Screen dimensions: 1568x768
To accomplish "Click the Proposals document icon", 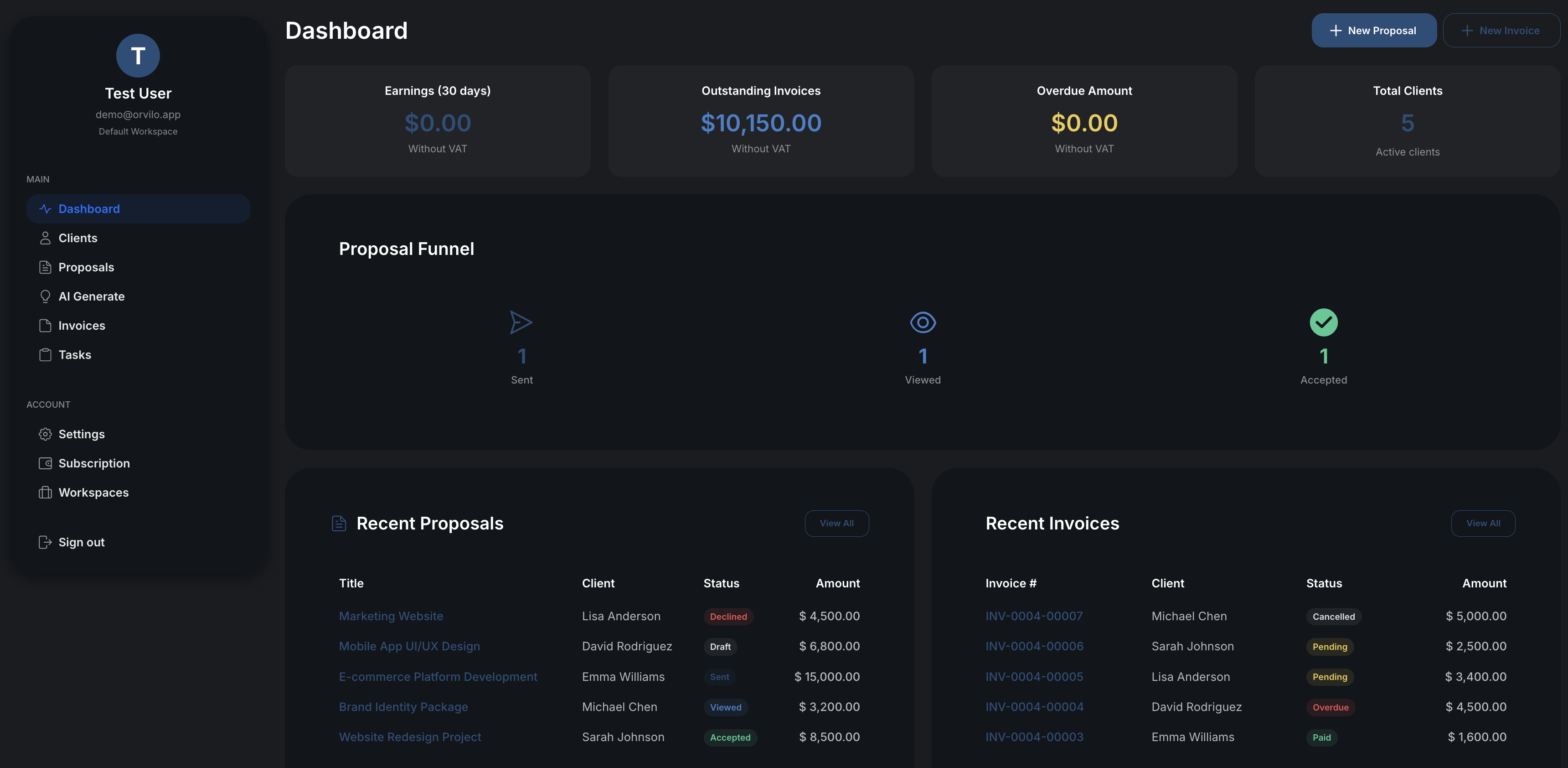I will click(45, 267).
